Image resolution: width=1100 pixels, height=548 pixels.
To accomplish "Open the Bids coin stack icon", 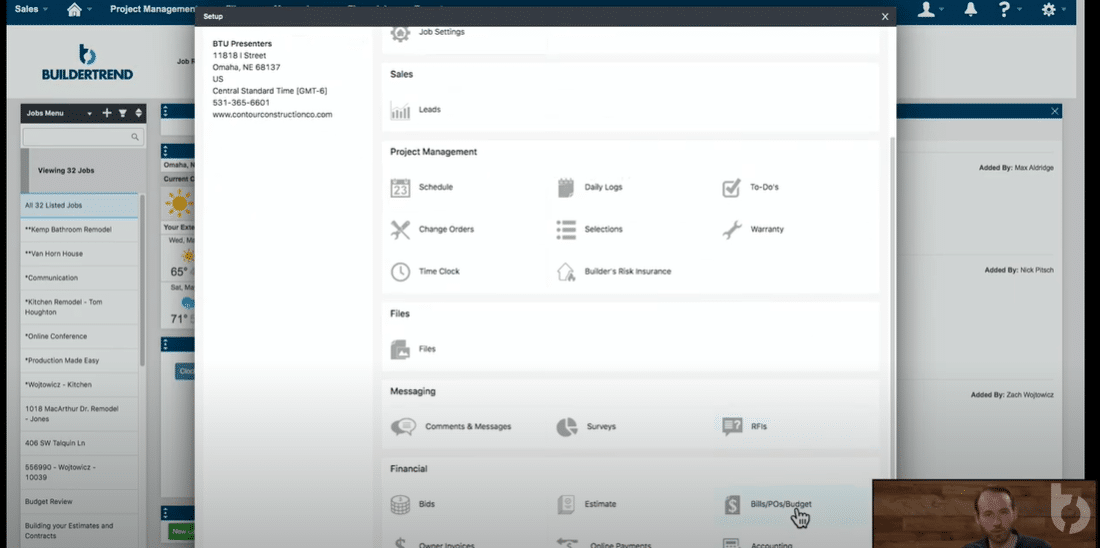I will (400, 504).
